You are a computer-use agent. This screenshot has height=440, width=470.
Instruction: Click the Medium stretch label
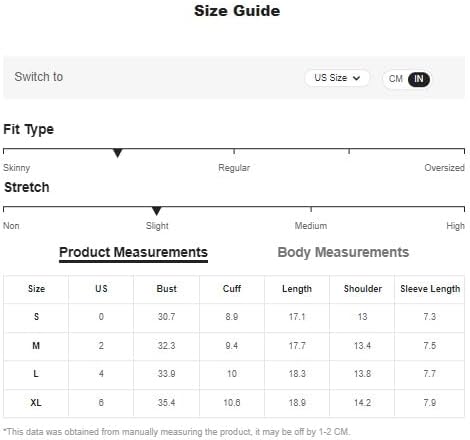click(x=311, y=226)
